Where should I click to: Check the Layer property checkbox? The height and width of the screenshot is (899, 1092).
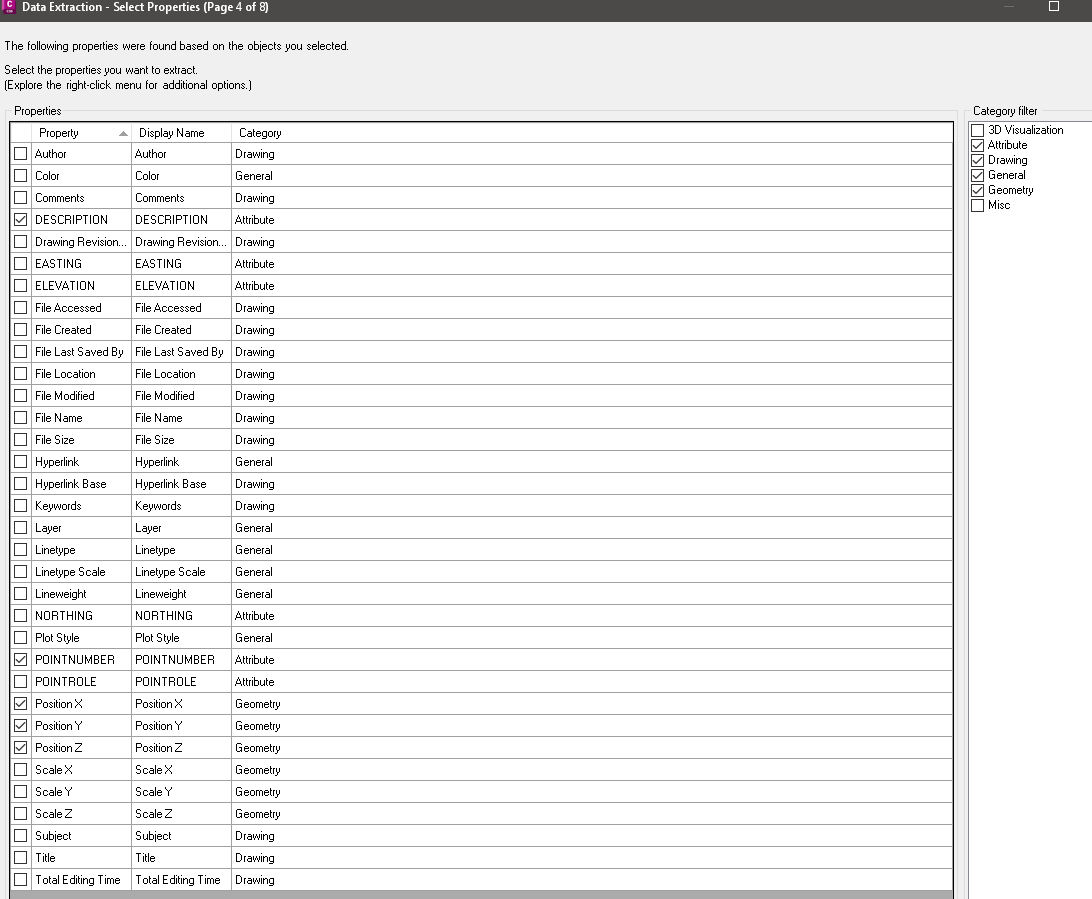(x=21, y=528)
